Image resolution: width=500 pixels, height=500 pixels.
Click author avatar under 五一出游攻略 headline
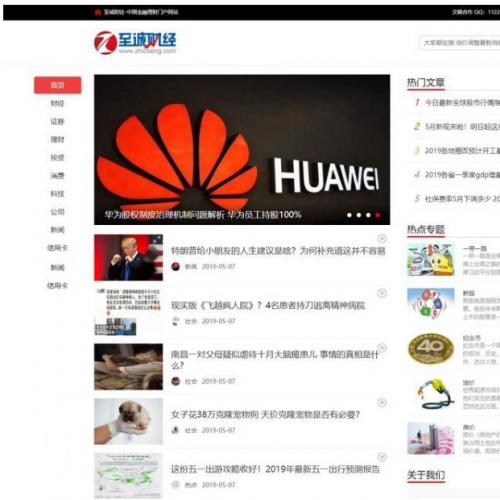[x=176, y=485]
